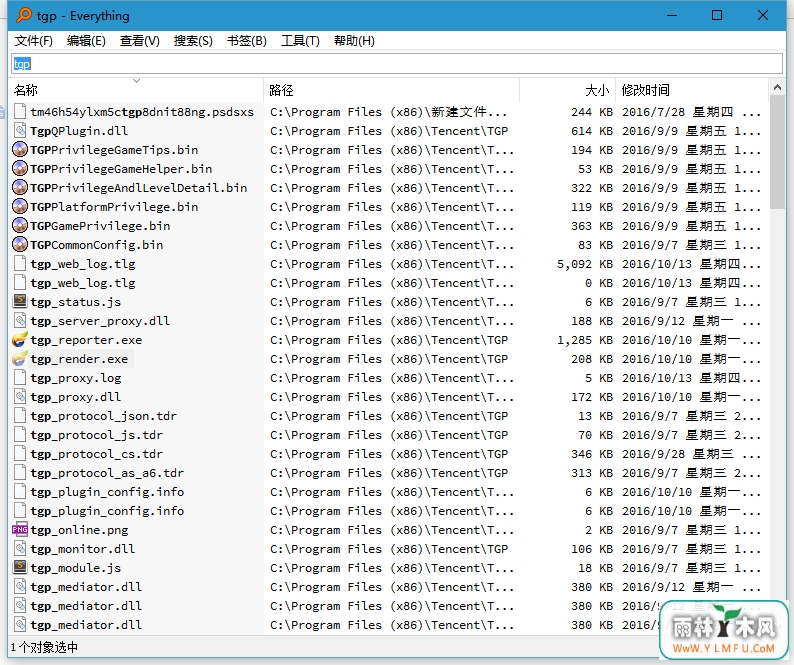
Task: Select file tgp_plugin_config.info sized 6 KB first row
Action: [107, 492]
